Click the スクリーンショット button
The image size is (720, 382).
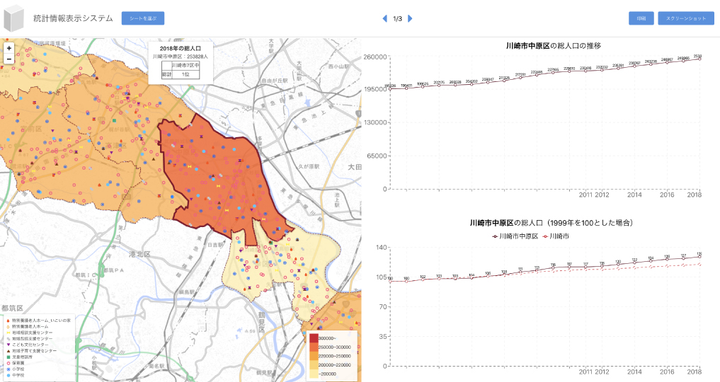pyautogui.click(x=686, y=18)
